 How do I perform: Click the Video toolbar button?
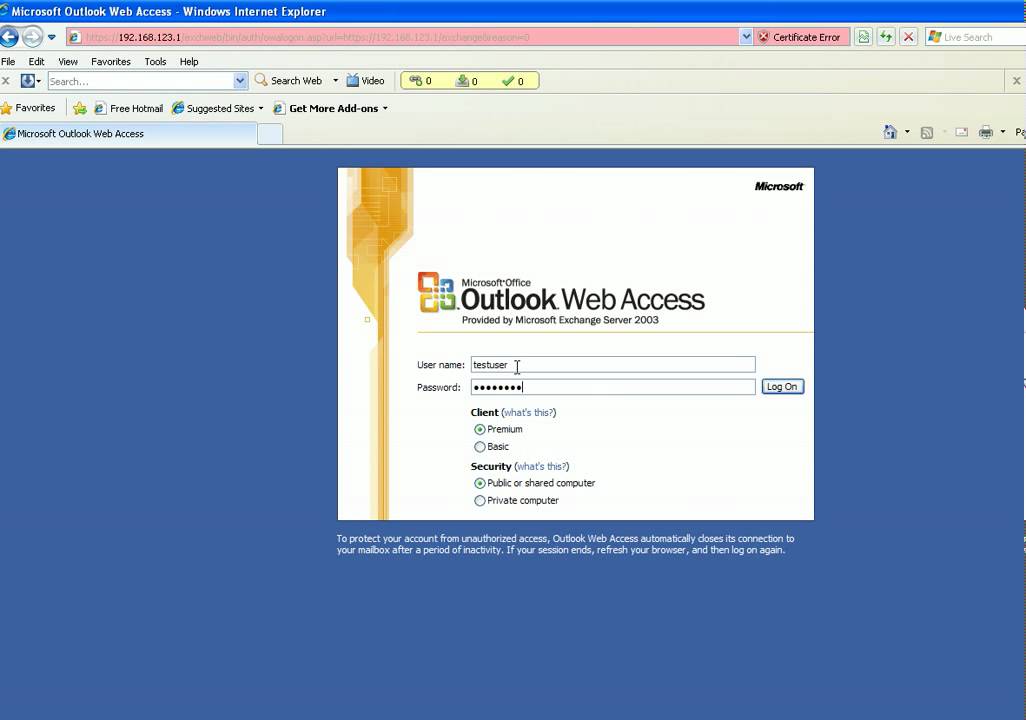click(365, 81)
